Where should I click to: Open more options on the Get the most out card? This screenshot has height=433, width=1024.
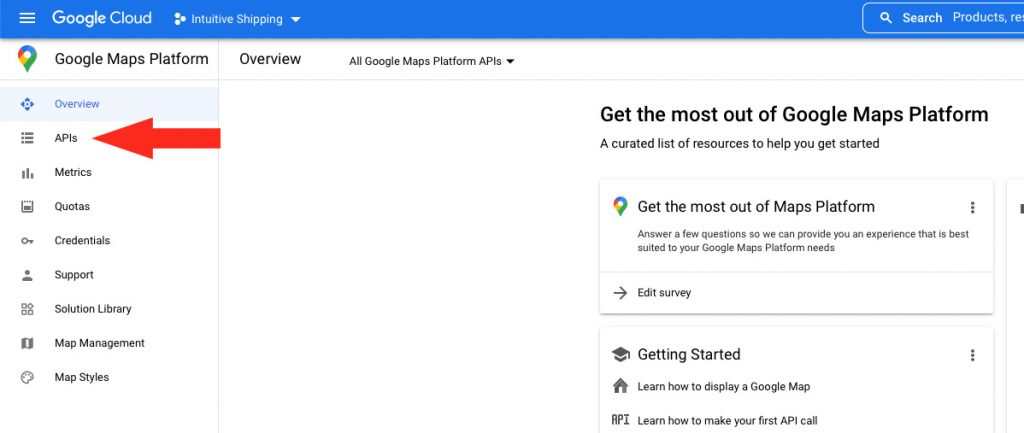[x=972, y=208]
